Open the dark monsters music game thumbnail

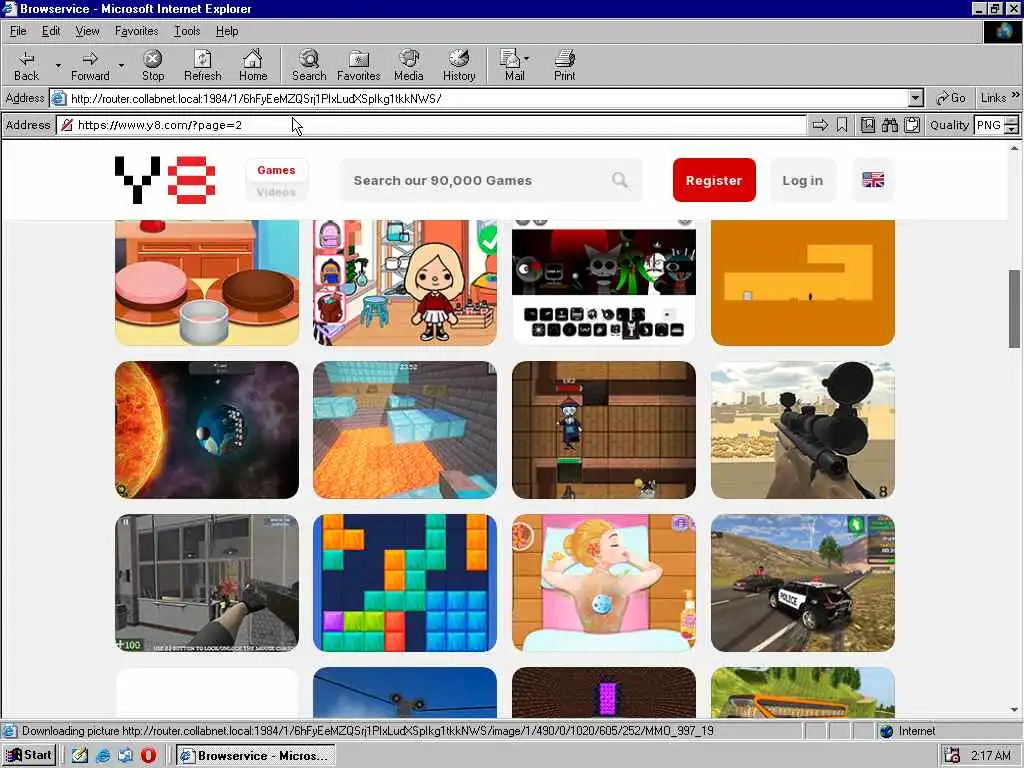coord(604,283)
